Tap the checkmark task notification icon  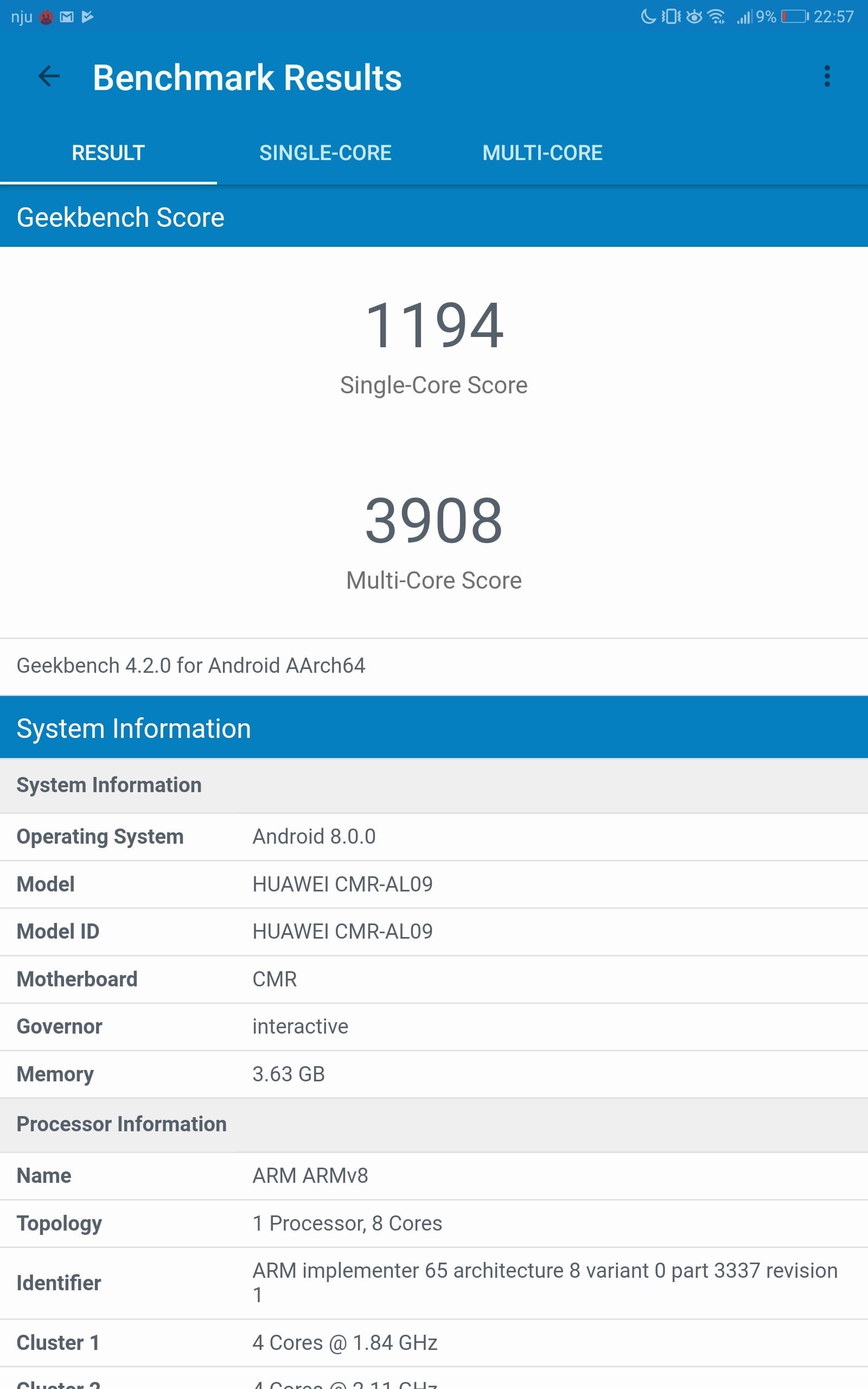pyautogui.click(x=87, y=17)
